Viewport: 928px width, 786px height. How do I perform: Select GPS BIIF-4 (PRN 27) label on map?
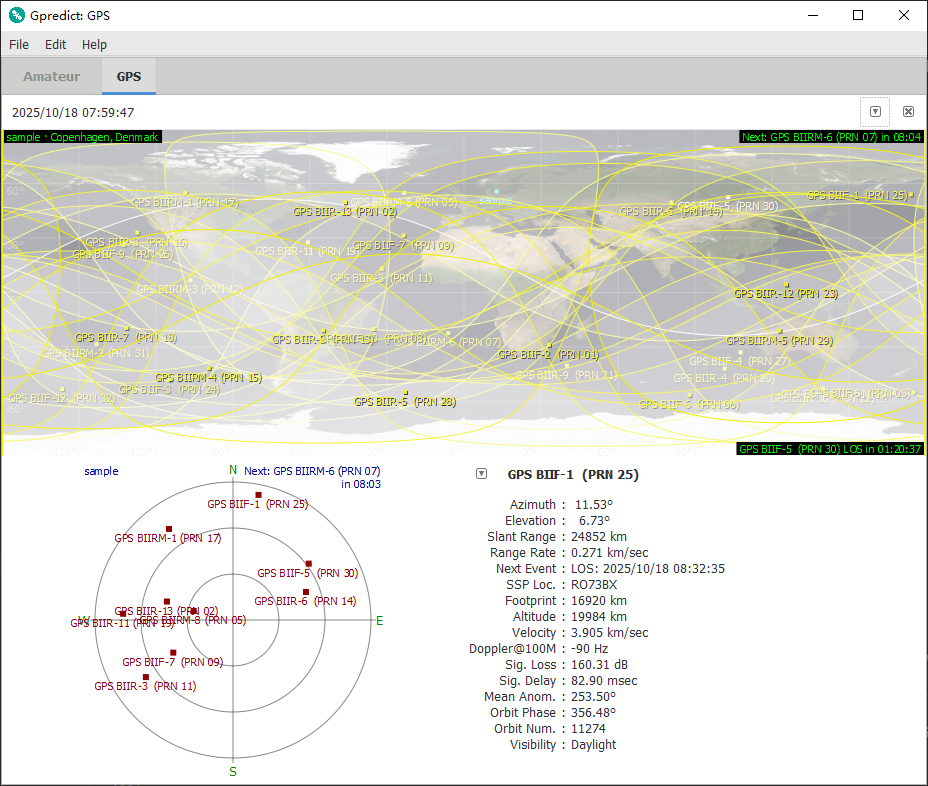click(x=740, y=361)
